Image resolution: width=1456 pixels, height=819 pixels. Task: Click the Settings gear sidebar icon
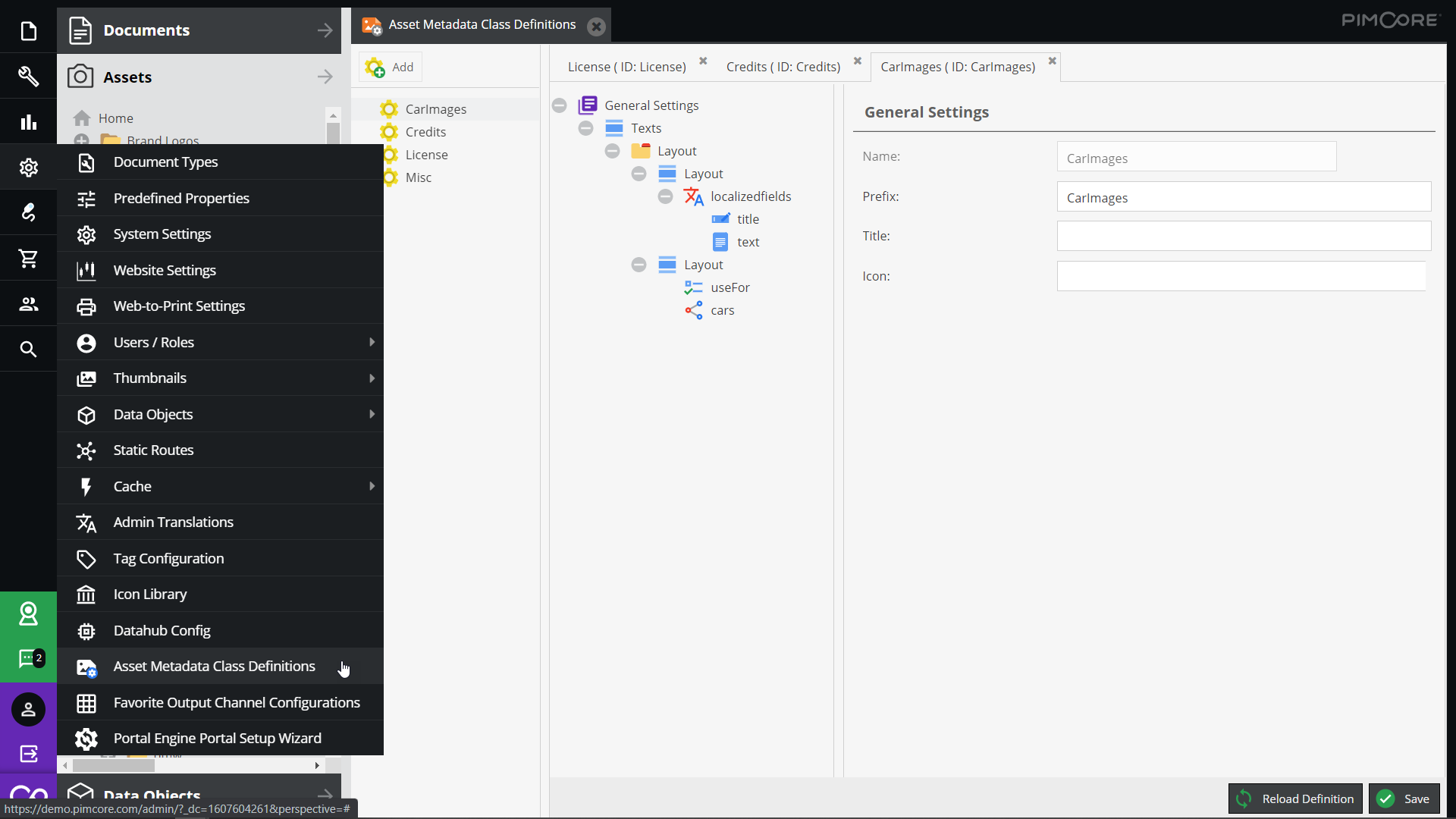[x=28, y=168]
